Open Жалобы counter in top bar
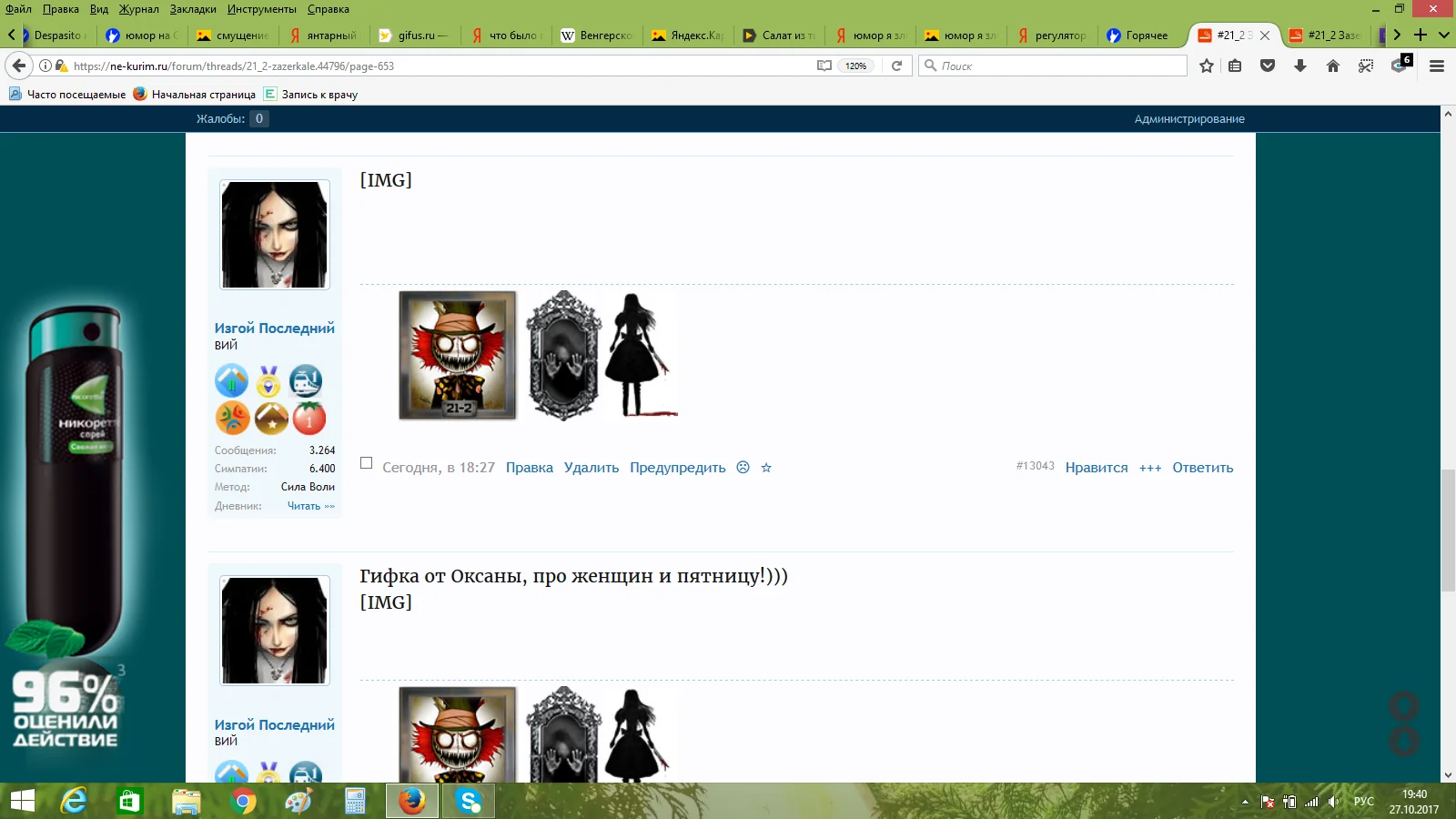Viewport: 1456px width, 819px height. tap(232, 119)
